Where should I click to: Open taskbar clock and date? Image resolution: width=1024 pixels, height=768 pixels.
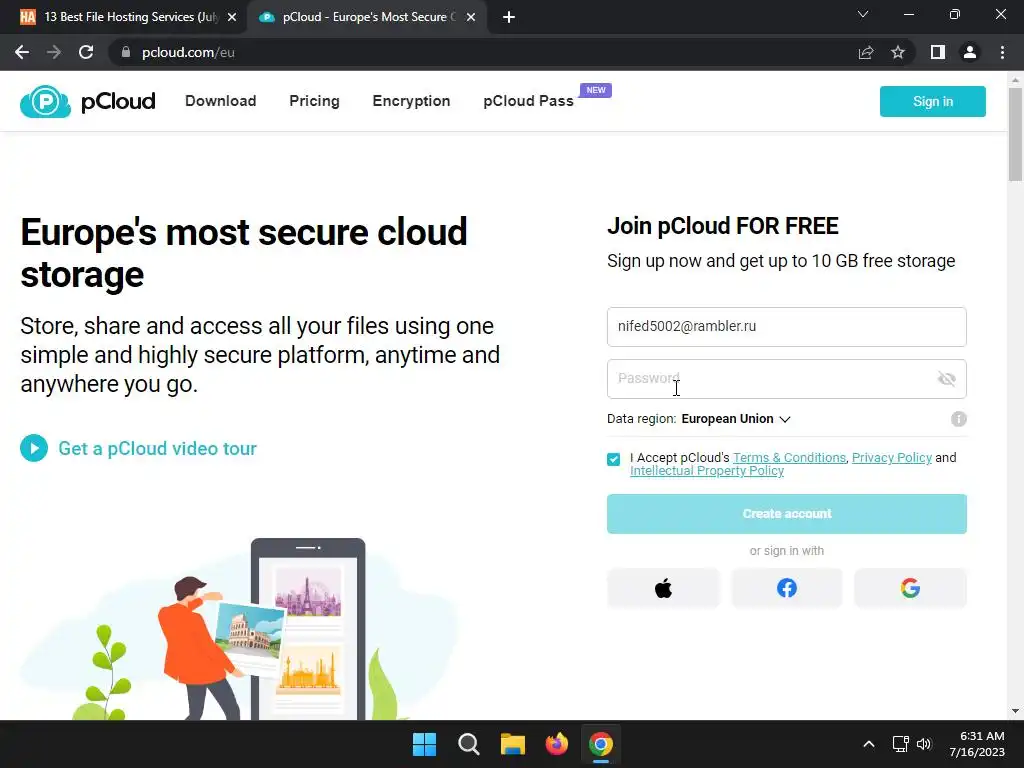tap(977, 744)
